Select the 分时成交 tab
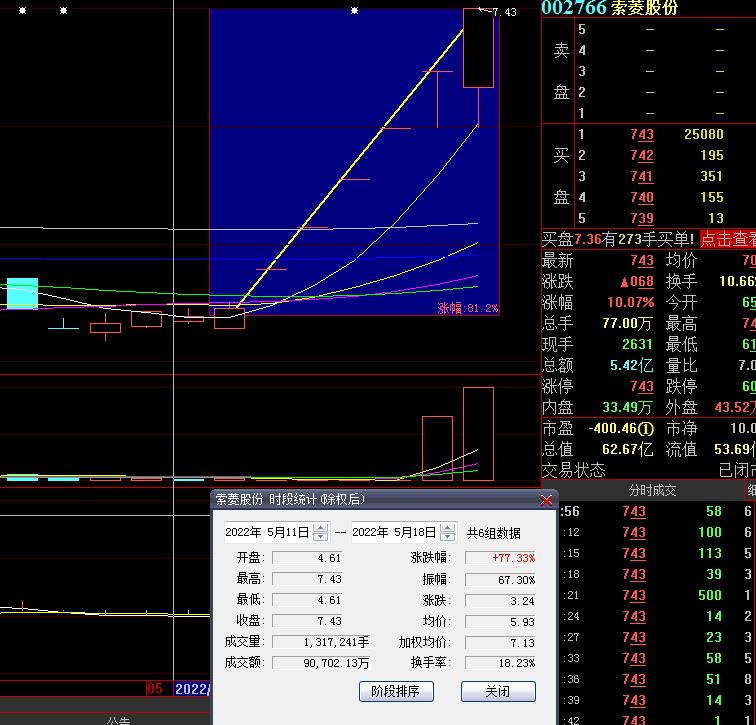The height and width of the screenshot is (725, 756). tap(652, 490)
